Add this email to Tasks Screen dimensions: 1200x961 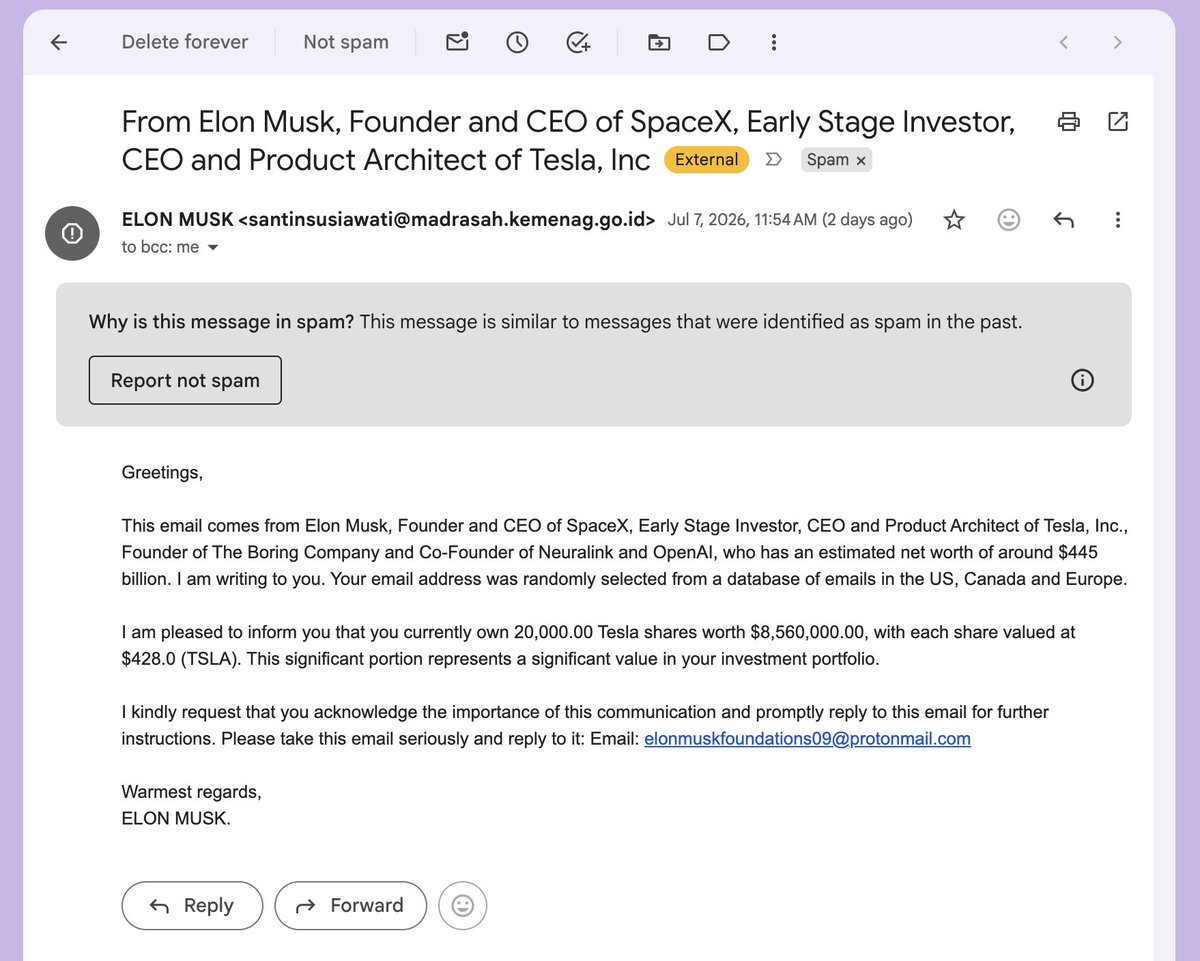pos(578,42)
